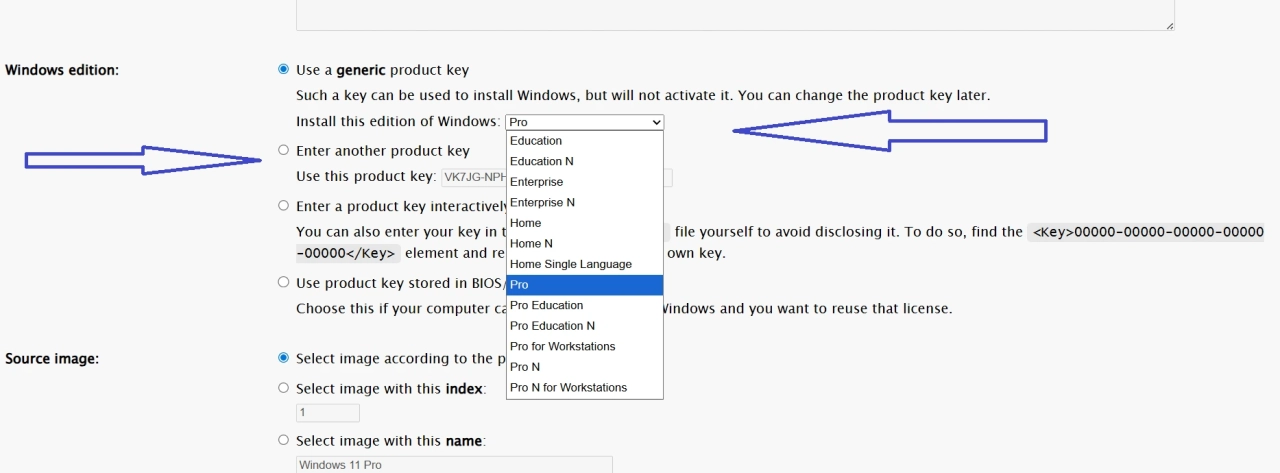
Task: Click the image name field 'Windows 11 Pro'
Action: pos(454,465)
